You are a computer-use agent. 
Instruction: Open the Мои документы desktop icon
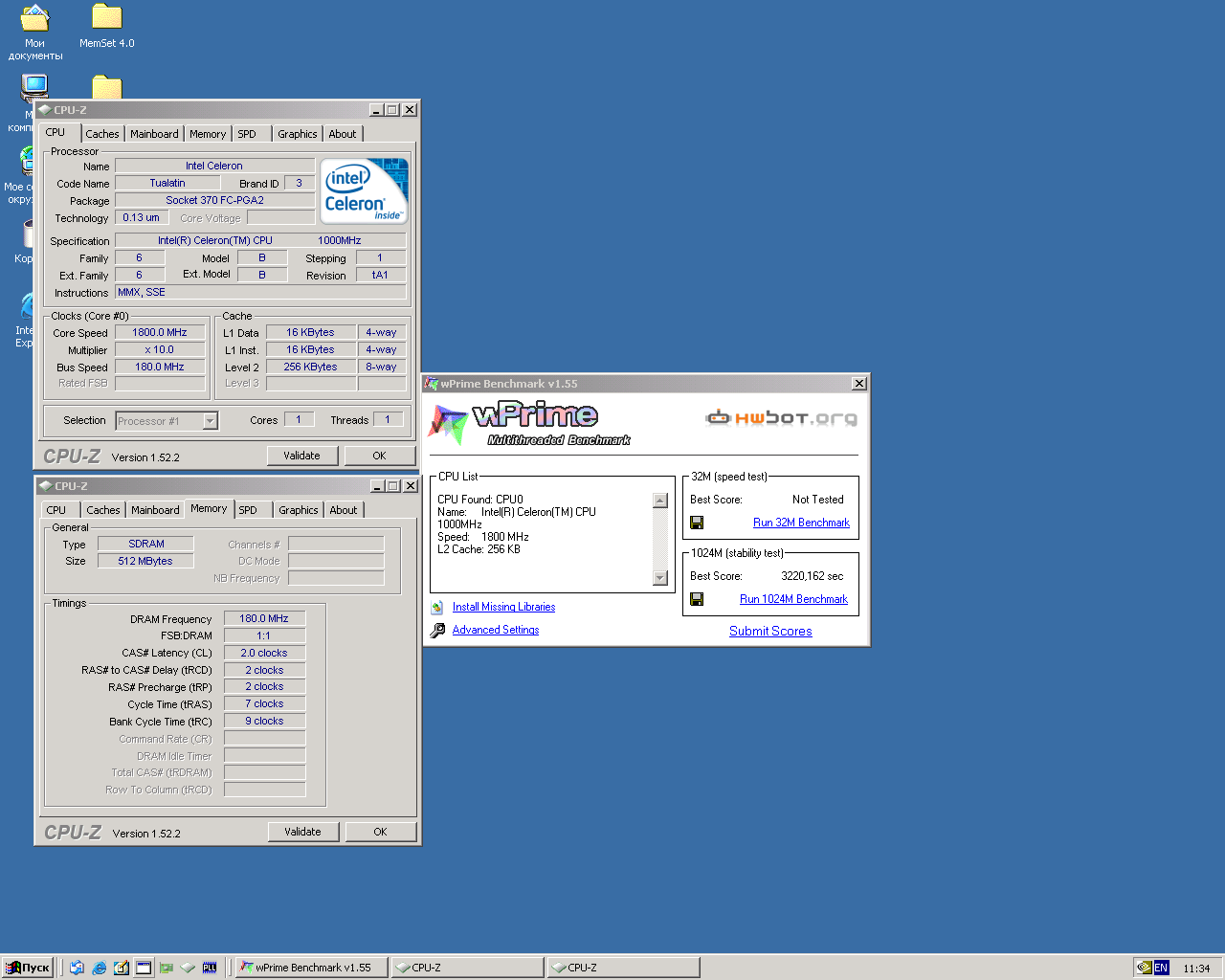35,32
